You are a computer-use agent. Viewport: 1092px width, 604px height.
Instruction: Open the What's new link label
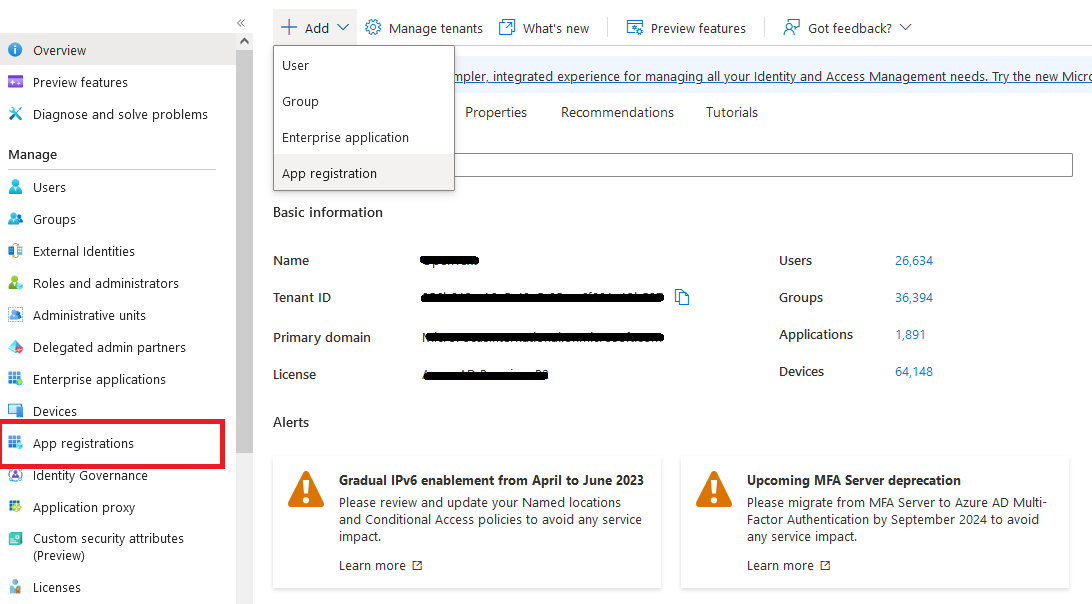556,29
